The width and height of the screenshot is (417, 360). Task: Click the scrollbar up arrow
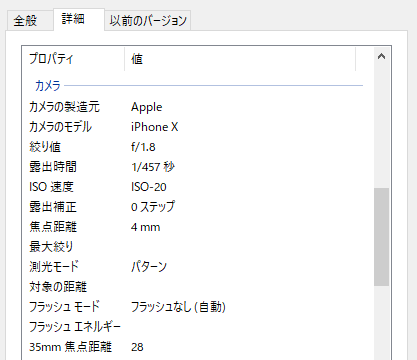(x=381, y=57)
